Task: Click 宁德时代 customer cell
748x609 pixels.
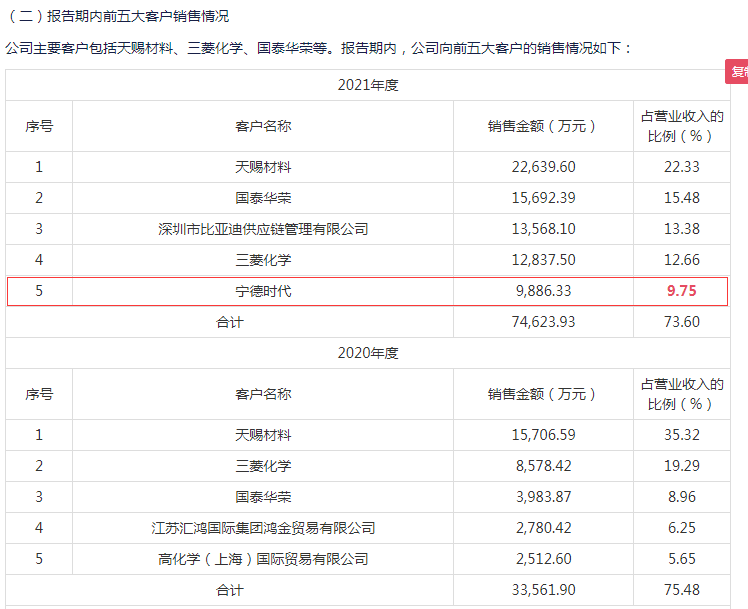Action: click(x=263, y=291)
